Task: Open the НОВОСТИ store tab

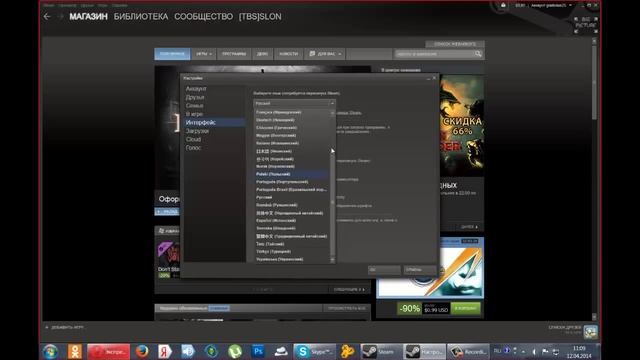Action: (x=289, y=54)
